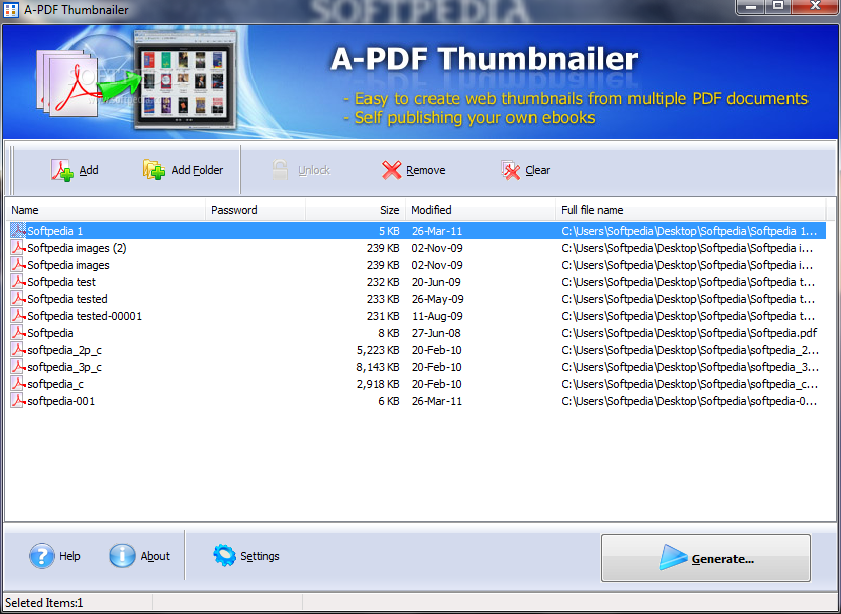Click the 8,143 KB size cell

pos(378,367)
